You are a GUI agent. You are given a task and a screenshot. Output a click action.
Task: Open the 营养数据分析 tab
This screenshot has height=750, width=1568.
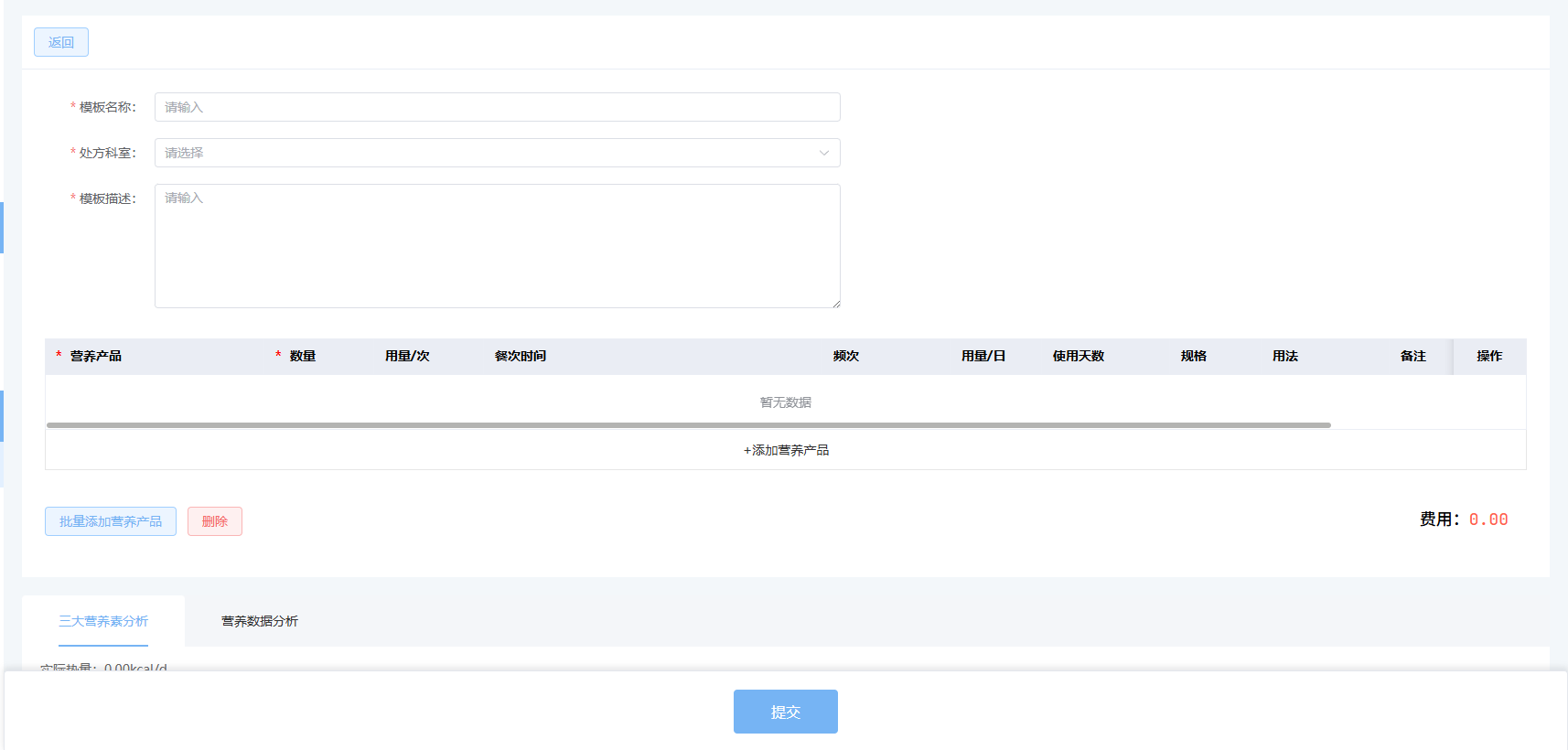tap(260, 621)
